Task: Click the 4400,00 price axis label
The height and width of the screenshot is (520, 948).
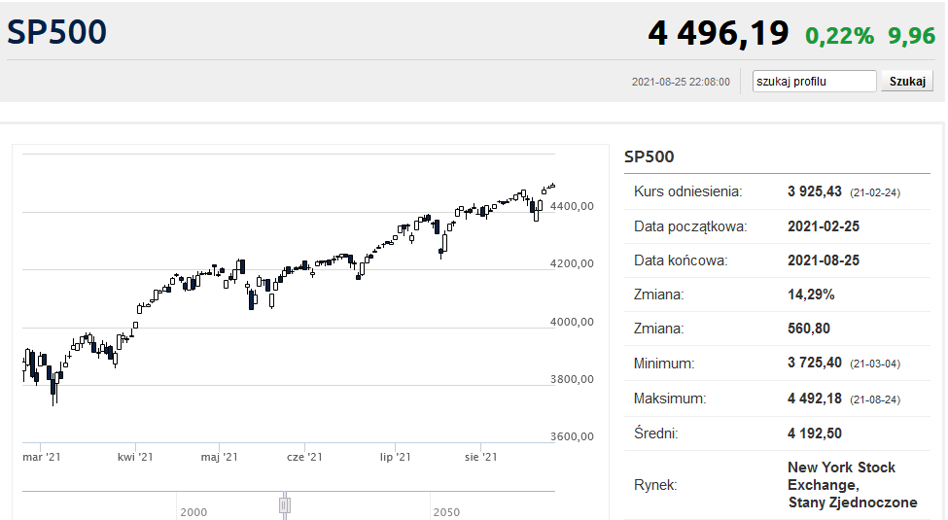Action: (573, 206)
